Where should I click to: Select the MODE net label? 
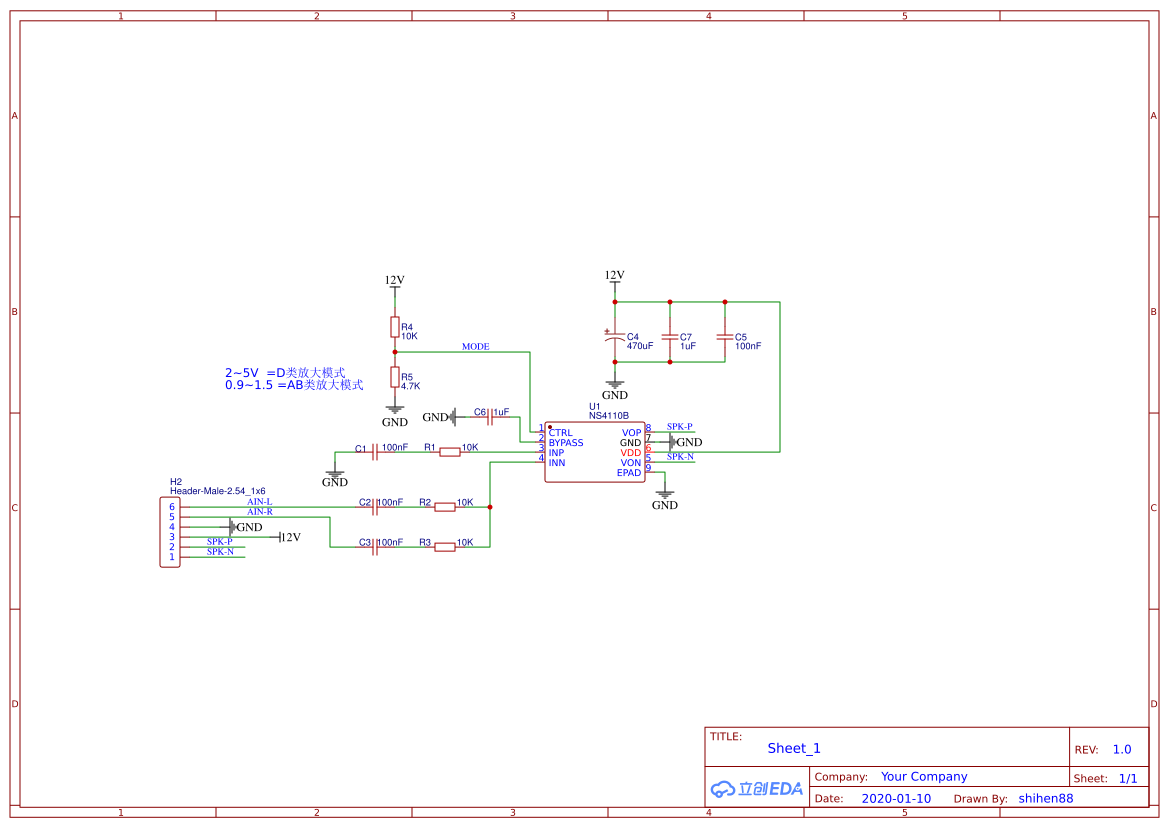(x=476, y=347)
